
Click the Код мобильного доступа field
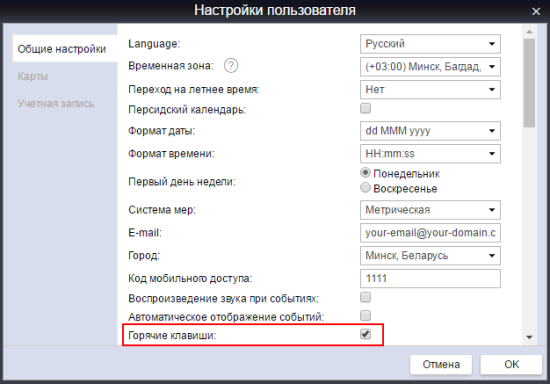[x=430, y=278]
